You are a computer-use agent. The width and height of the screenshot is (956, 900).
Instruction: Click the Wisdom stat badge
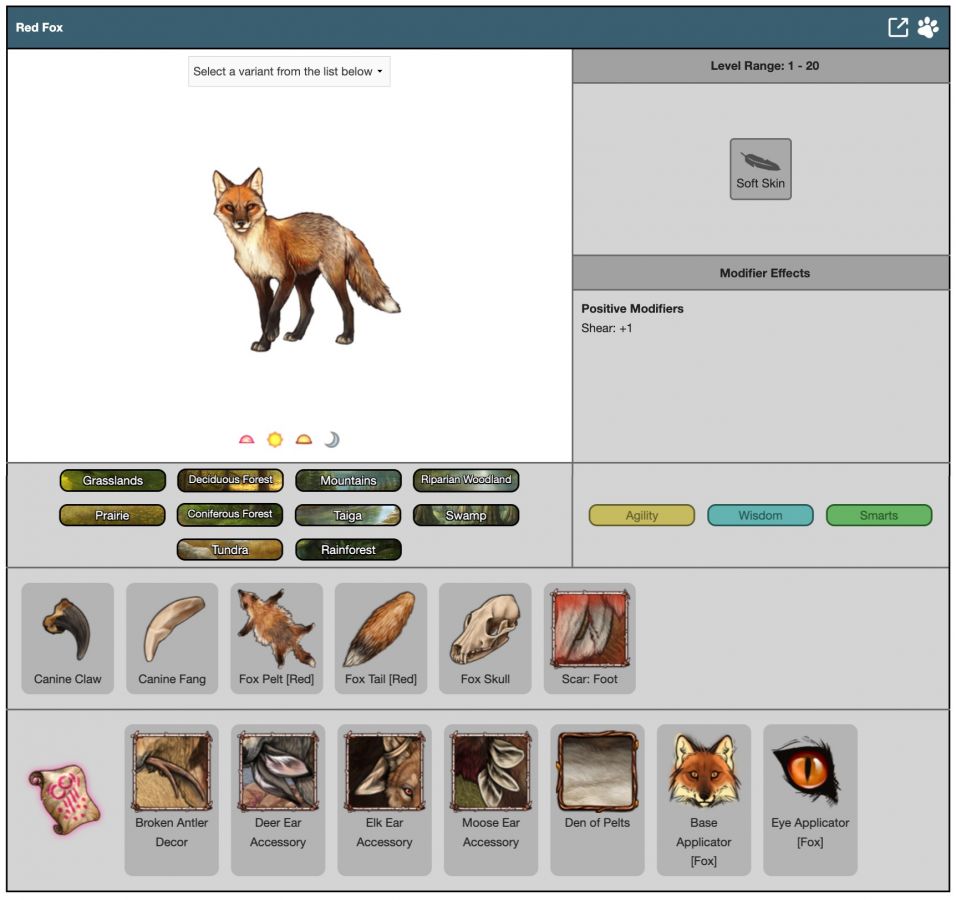point(760,516)
